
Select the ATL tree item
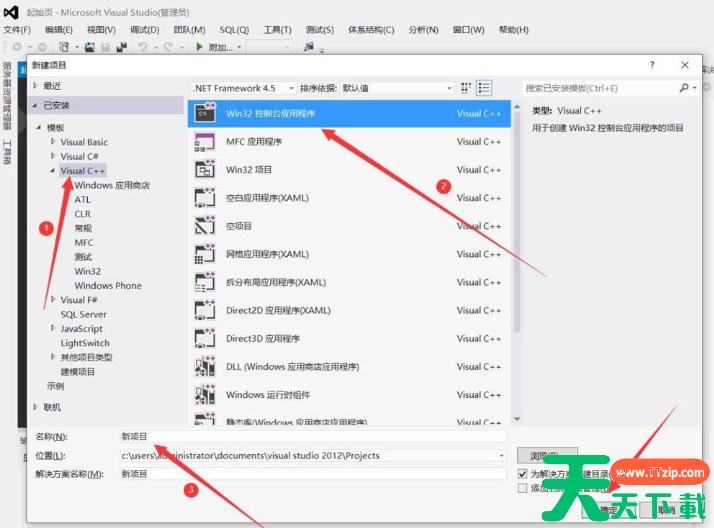(x=82, y=199)
